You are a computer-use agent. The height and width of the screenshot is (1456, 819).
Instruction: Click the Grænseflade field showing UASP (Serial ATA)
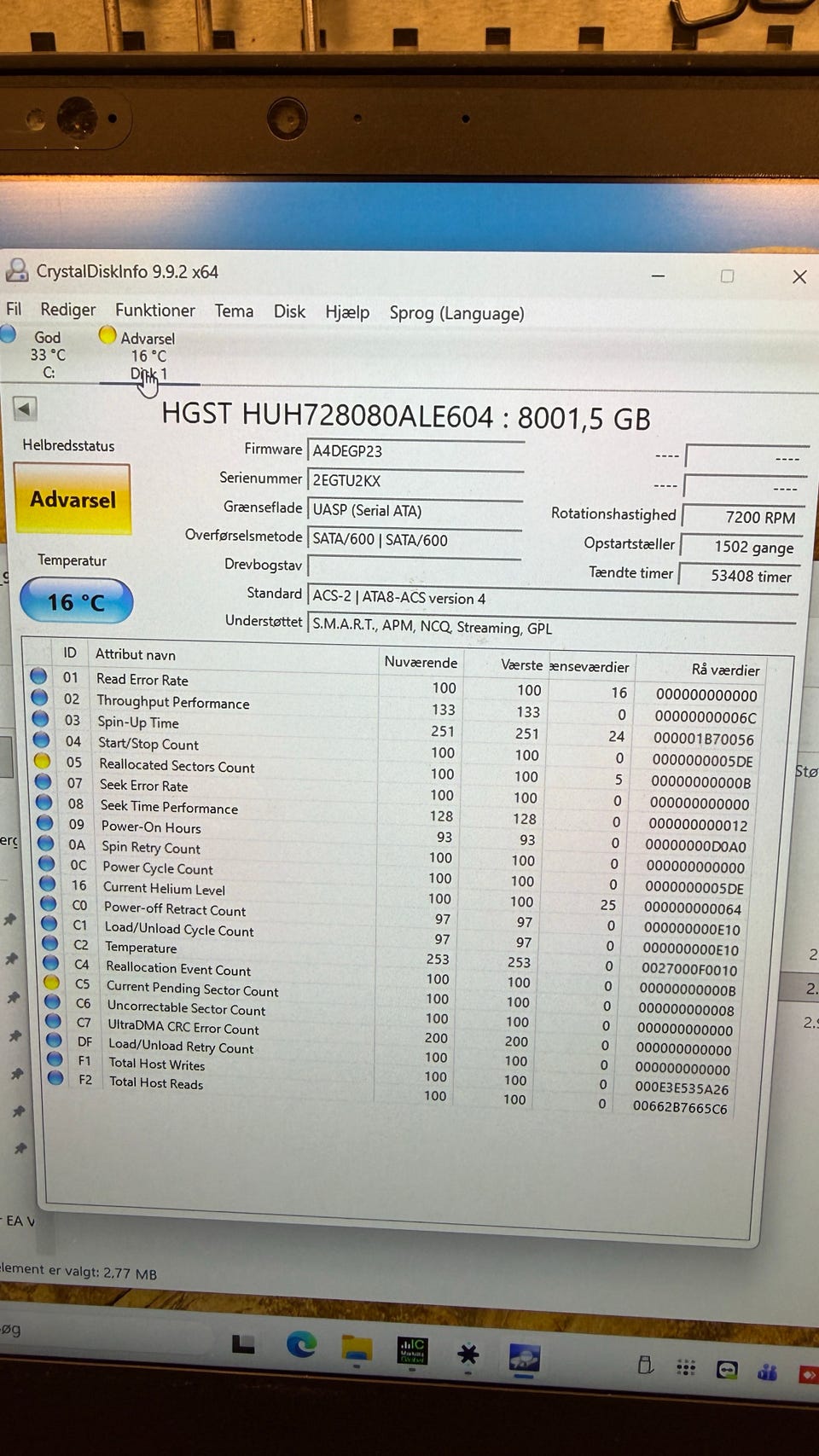415,511
